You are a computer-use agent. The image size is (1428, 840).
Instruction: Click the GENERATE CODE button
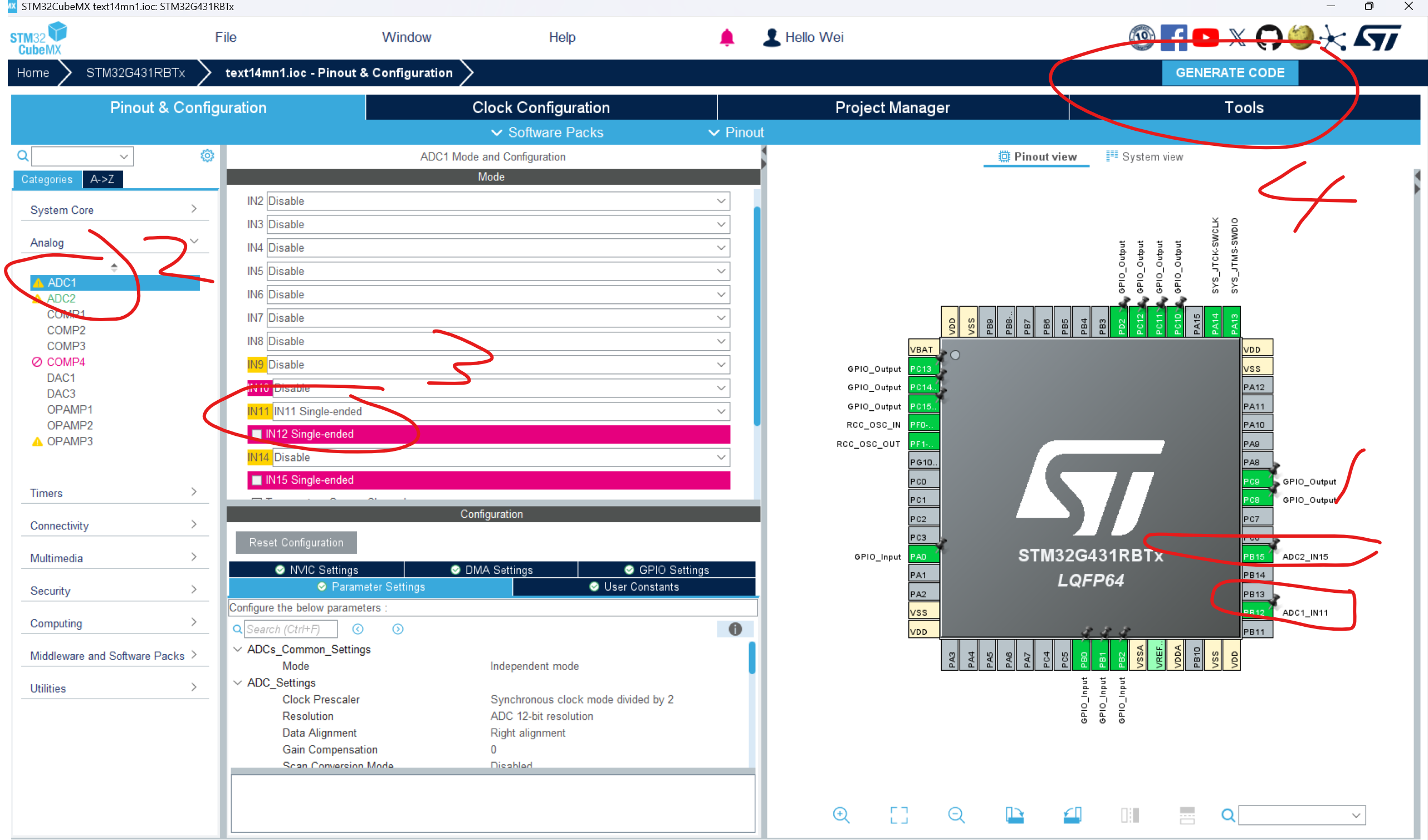click(1230, 72)
